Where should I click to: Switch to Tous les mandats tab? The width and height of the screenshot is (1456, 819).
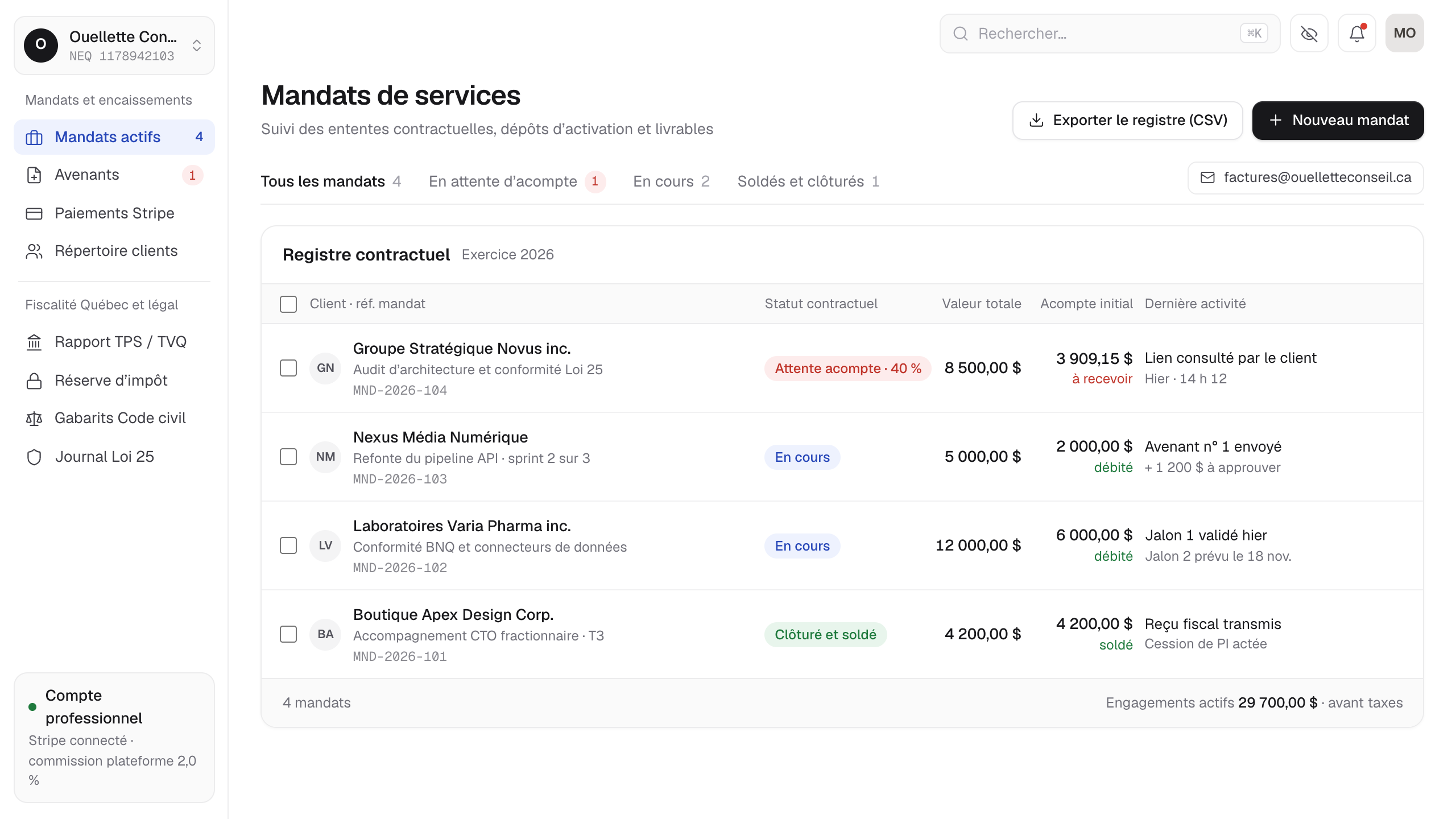pos(331,181)
